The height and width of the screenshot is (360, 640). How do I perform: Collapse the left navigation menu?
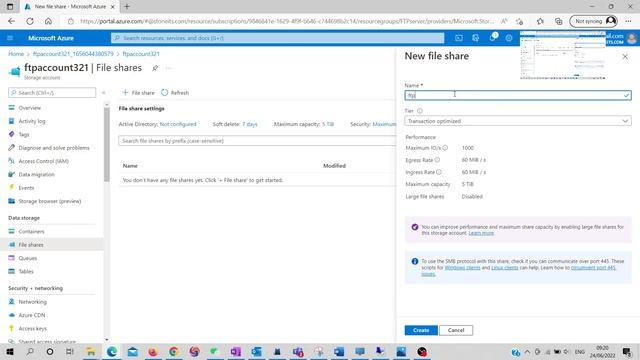(x=104, y=93)
